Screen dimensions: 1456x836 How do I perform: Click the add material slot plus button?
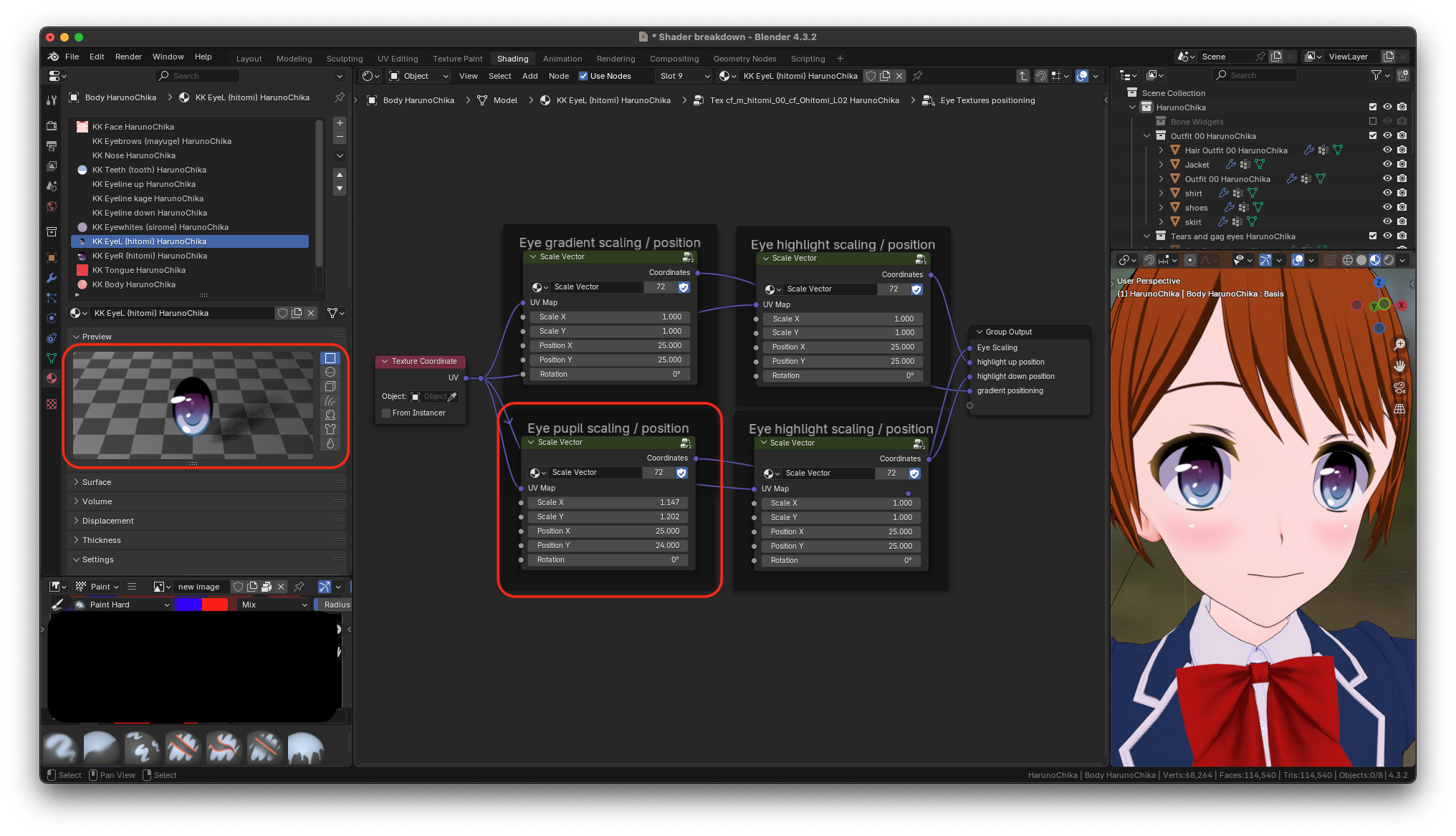[x=340, y=123]
